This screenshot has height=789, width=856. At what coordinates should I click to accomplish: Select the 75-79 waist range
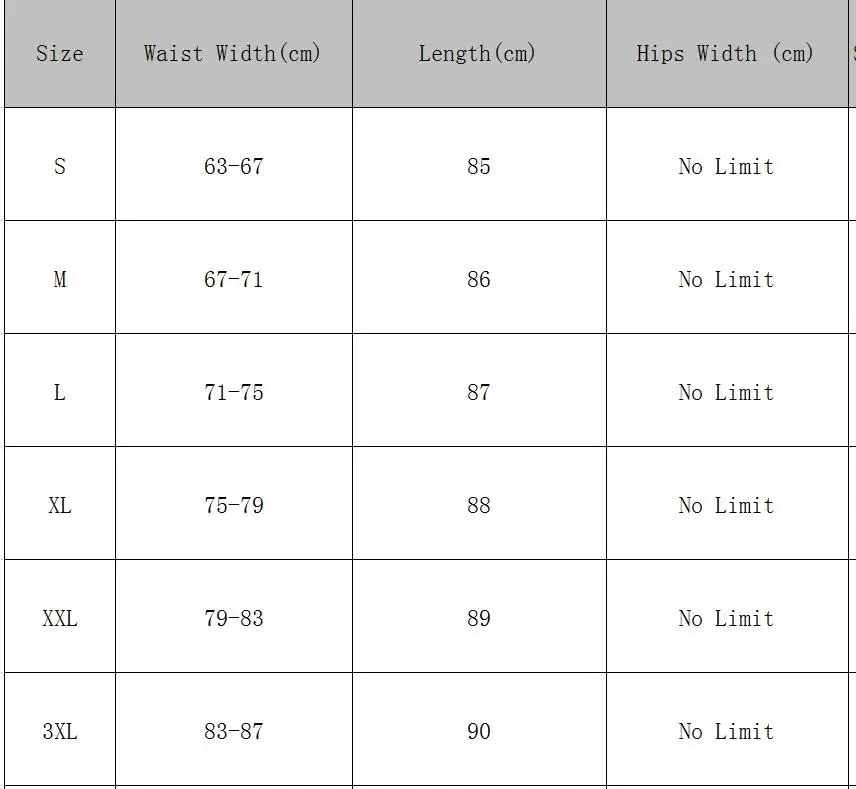(234, 505)
